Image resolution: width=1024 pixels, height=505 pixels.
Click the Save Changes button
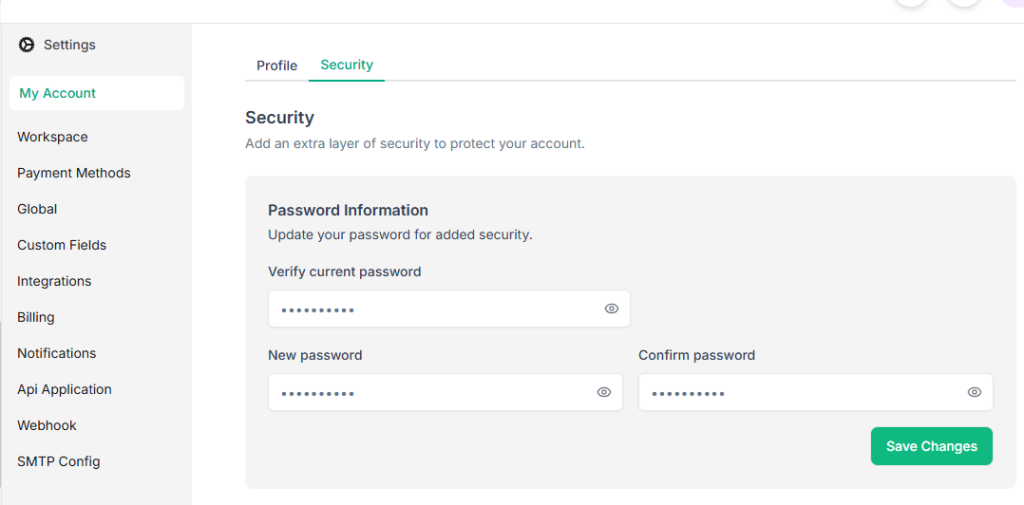coord(931,446)
